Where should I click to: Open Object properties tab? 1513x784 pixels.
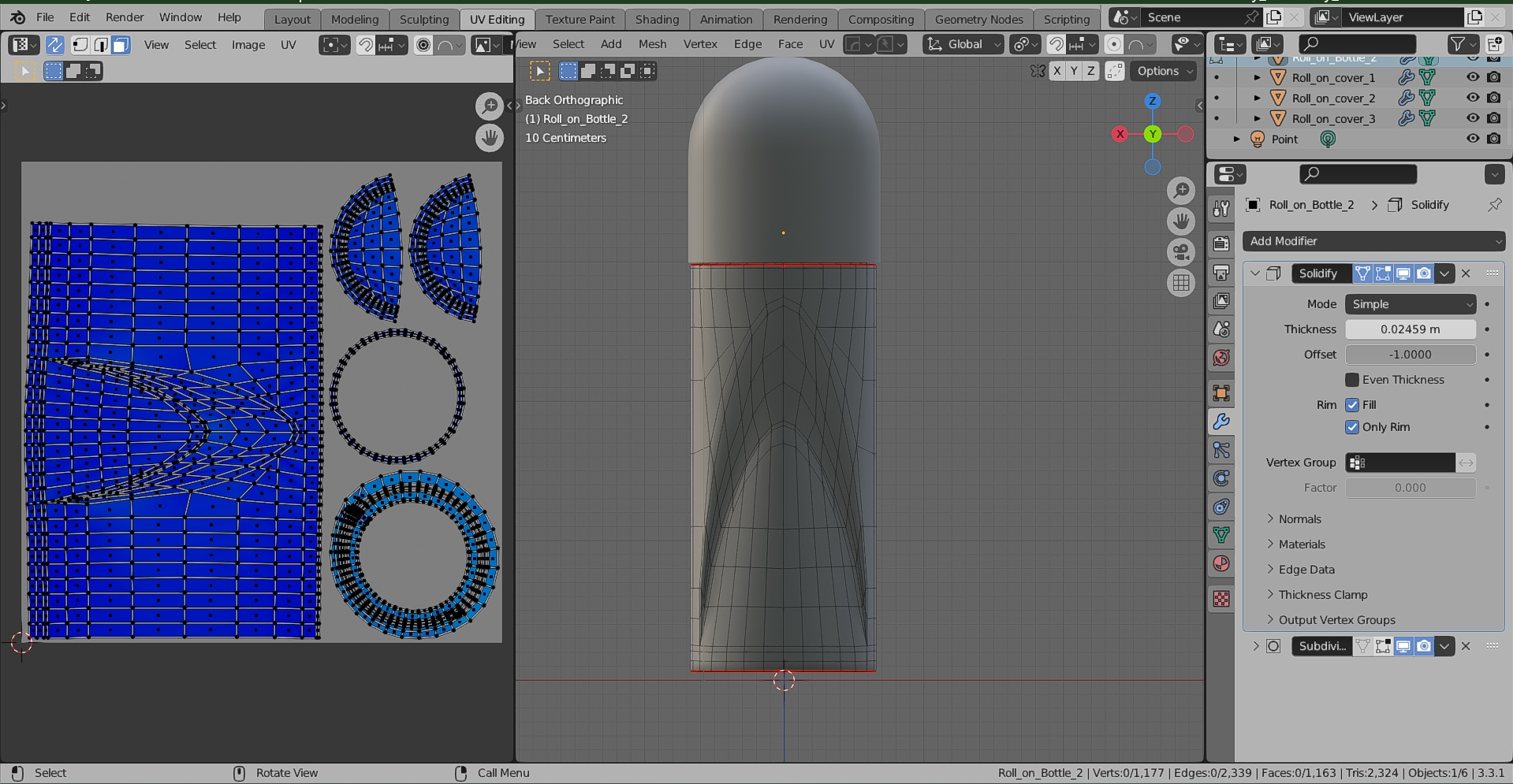(1221, 393)
